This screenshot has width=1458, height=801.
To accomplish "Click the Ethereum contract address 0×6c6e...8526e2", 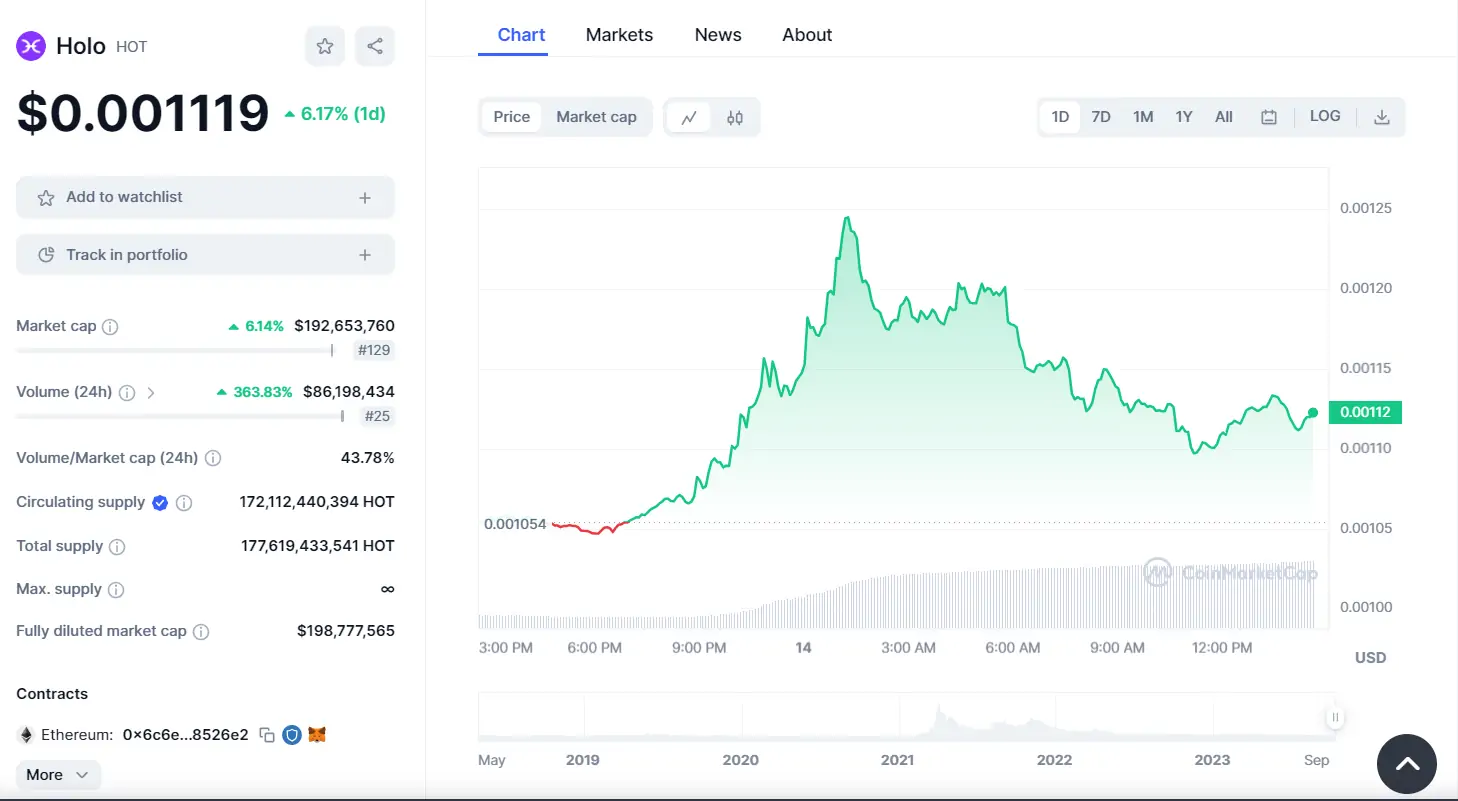I will click(185, 735).
